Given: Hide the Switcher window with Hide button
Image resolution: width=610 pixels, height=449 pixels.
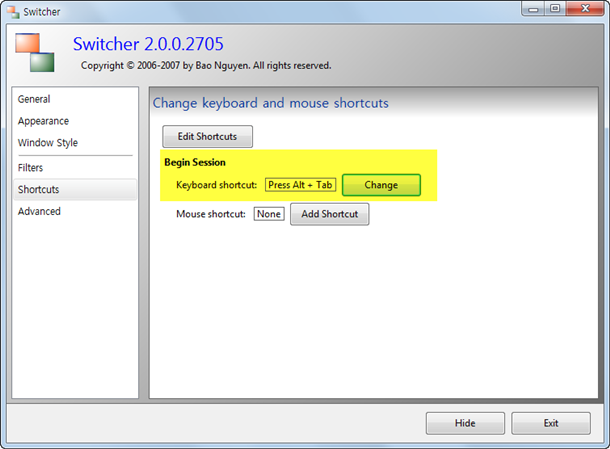Looking at the screenshot, I should tap(465, 423).
